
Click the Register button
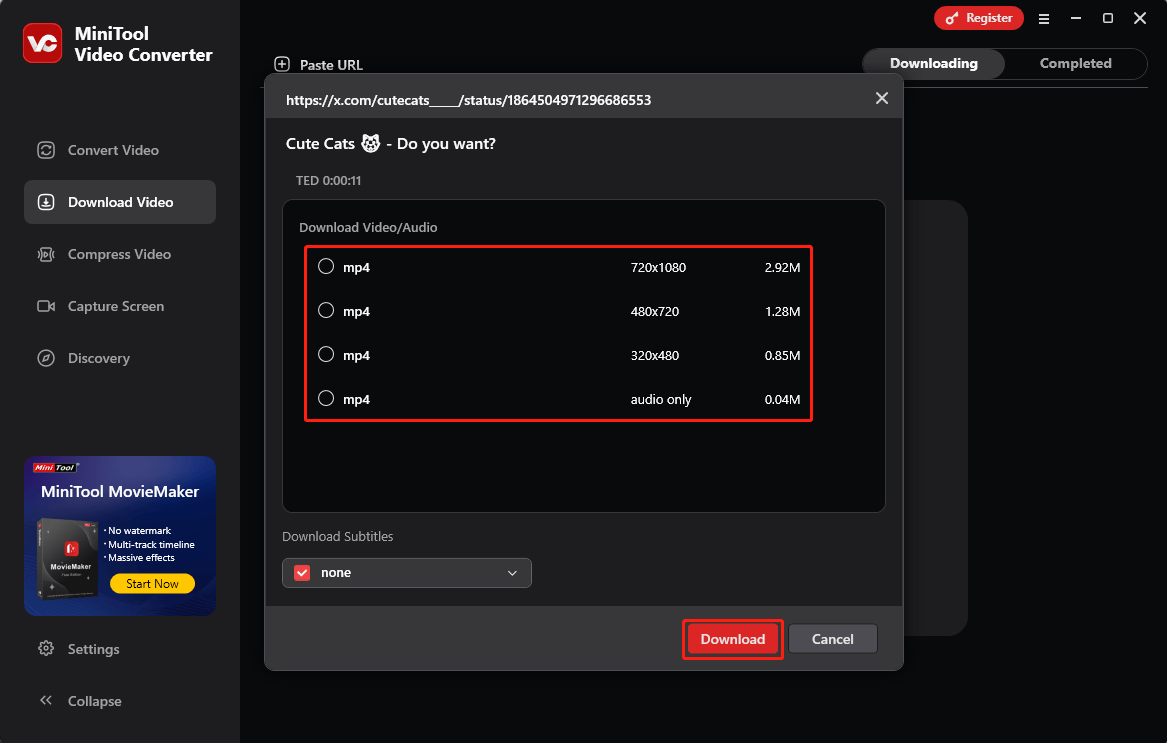(x=979, y=19)
